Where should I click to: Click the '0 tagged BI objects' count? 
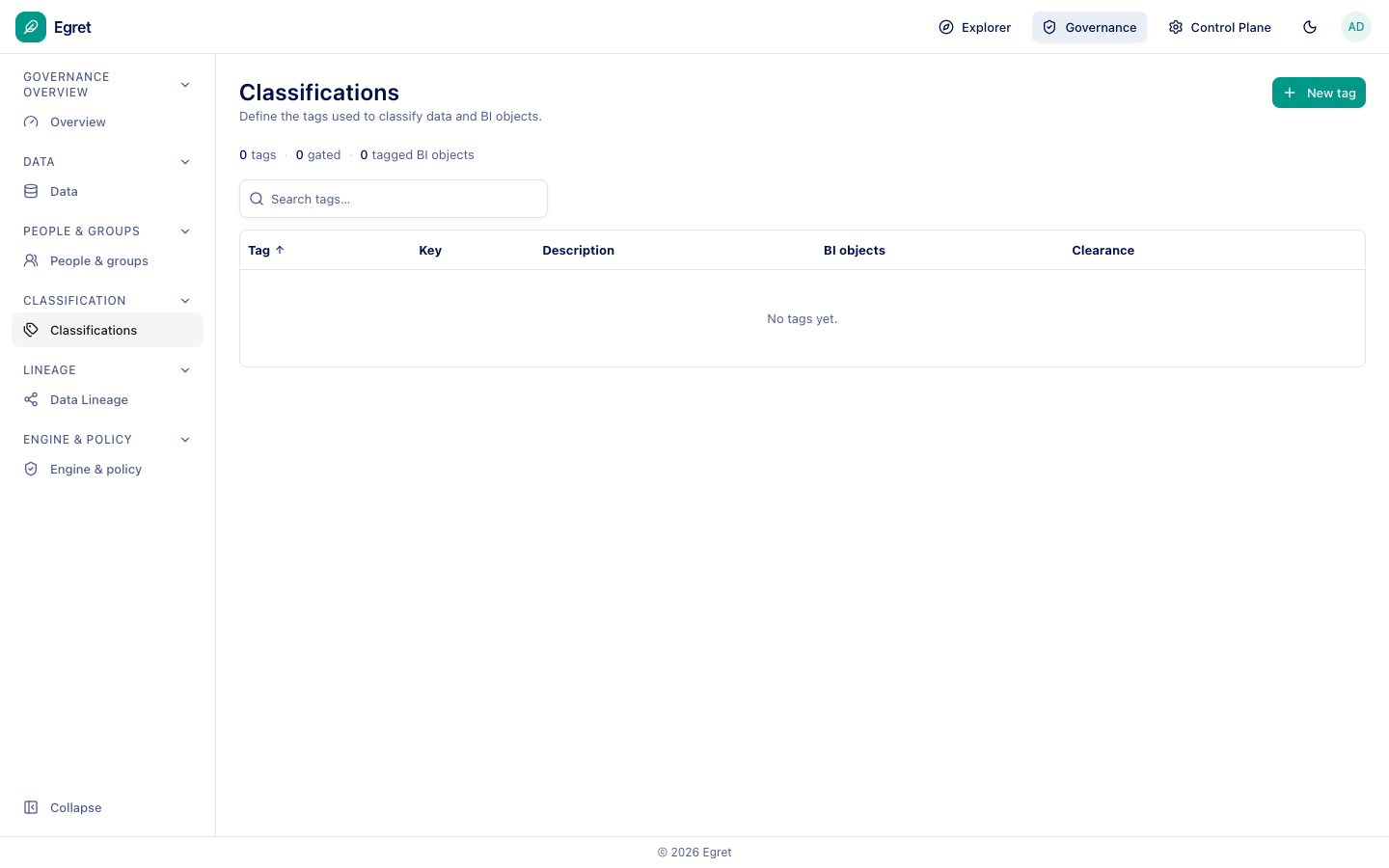417,155
